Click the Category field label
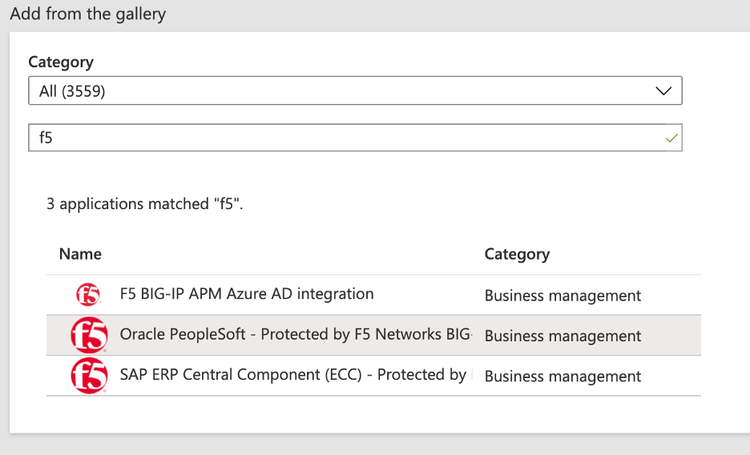750x455 pixels. tap(60, 62)
